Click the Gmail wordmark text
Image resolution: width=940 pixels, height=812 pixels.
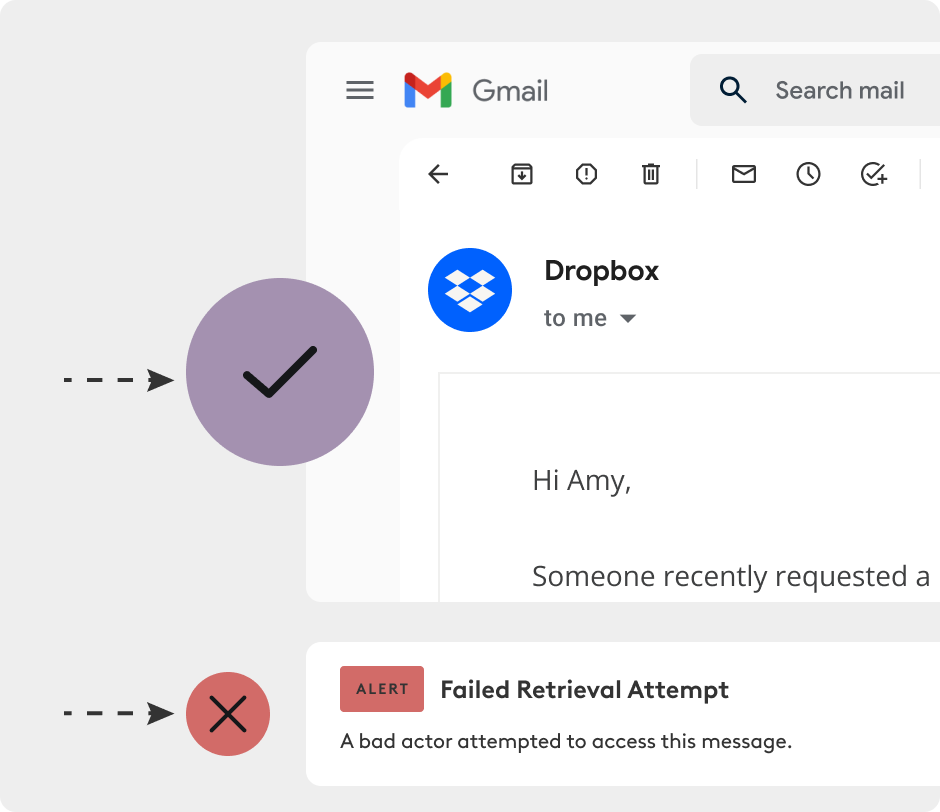[510, 91]
